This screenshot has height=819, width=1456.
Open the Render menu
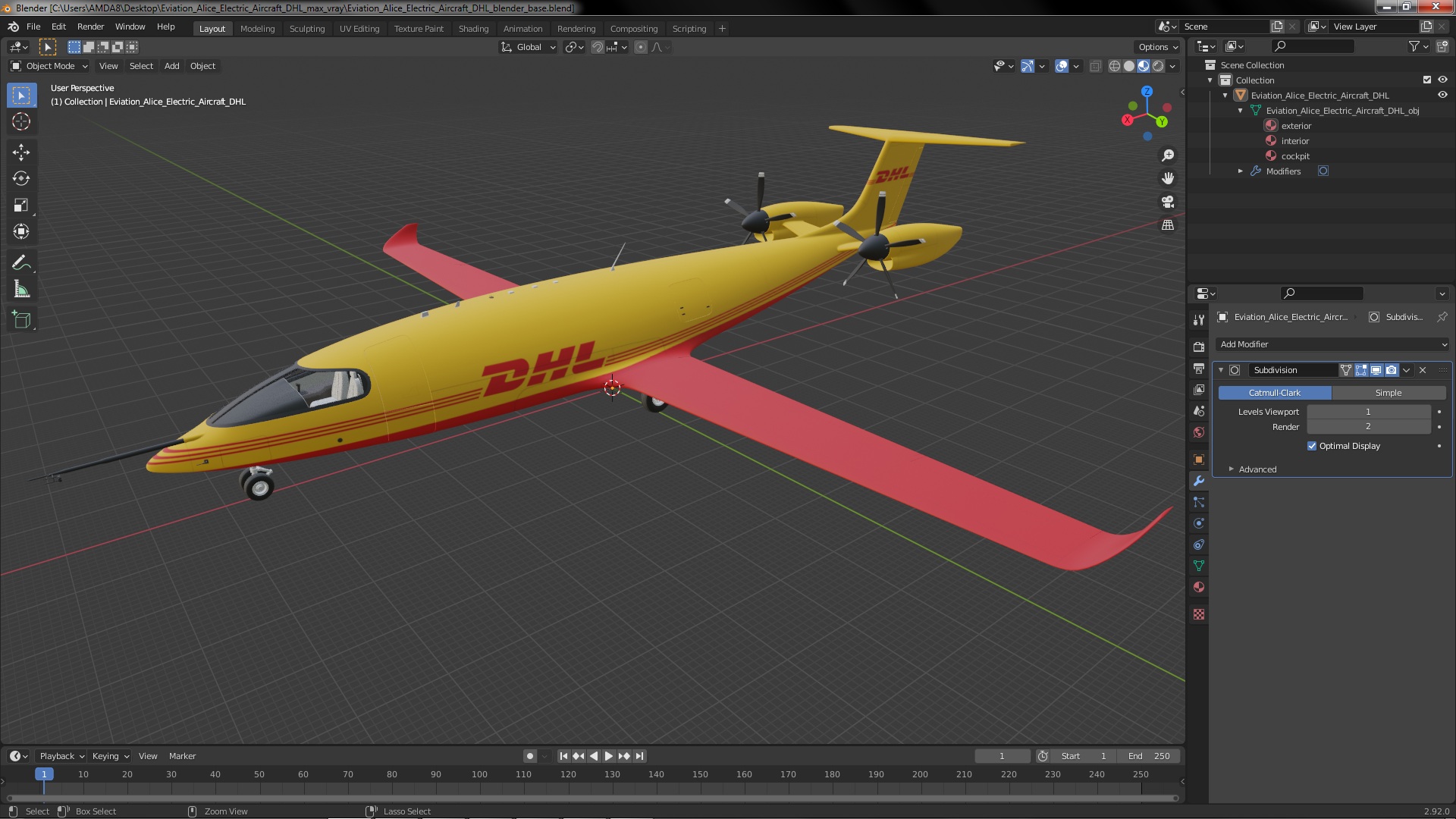[90, 27]
